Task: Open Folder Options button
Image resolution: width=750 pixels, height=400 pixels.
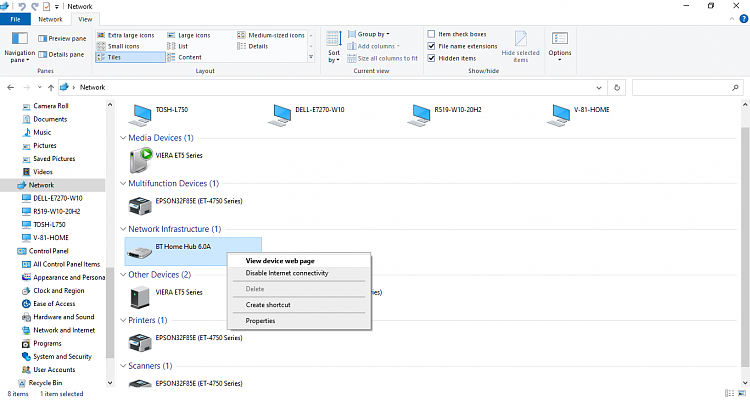Action: 560,47
